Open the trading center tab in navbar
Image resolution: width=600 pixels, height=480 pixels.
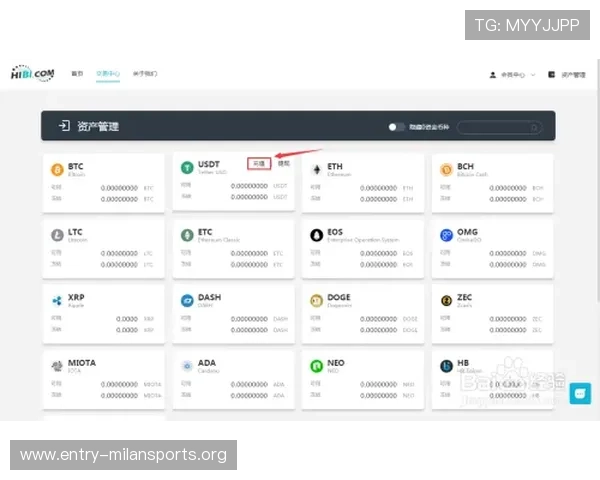[107, 74]
